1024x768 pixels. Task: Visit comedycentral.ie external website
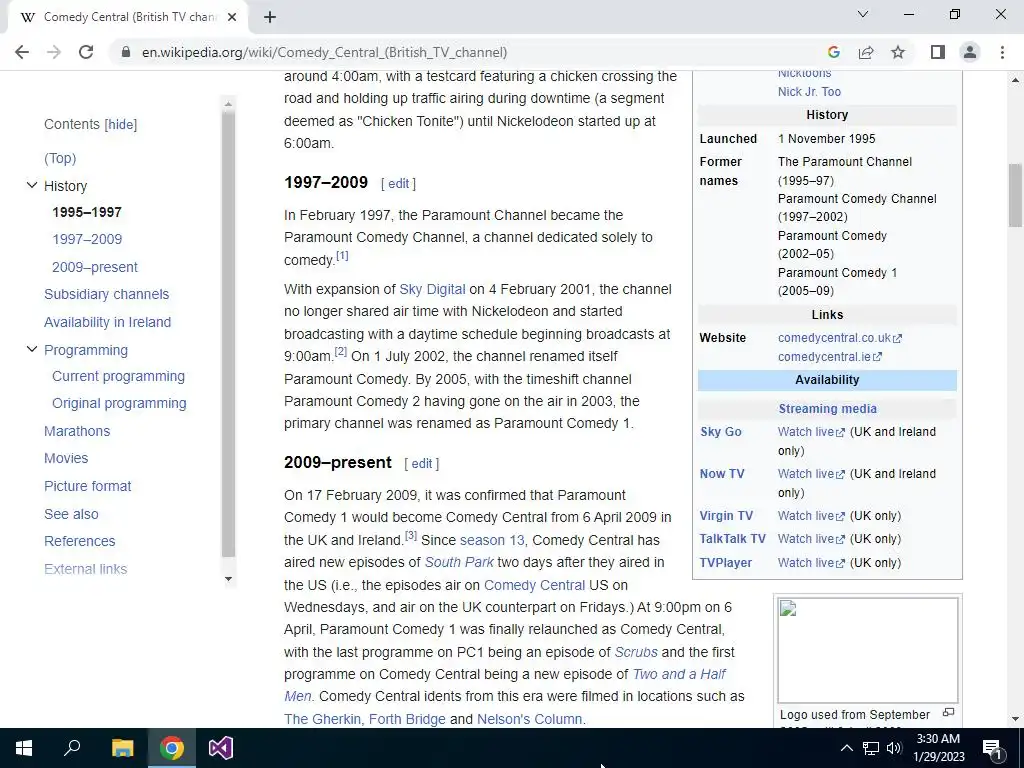coord(829,357)
